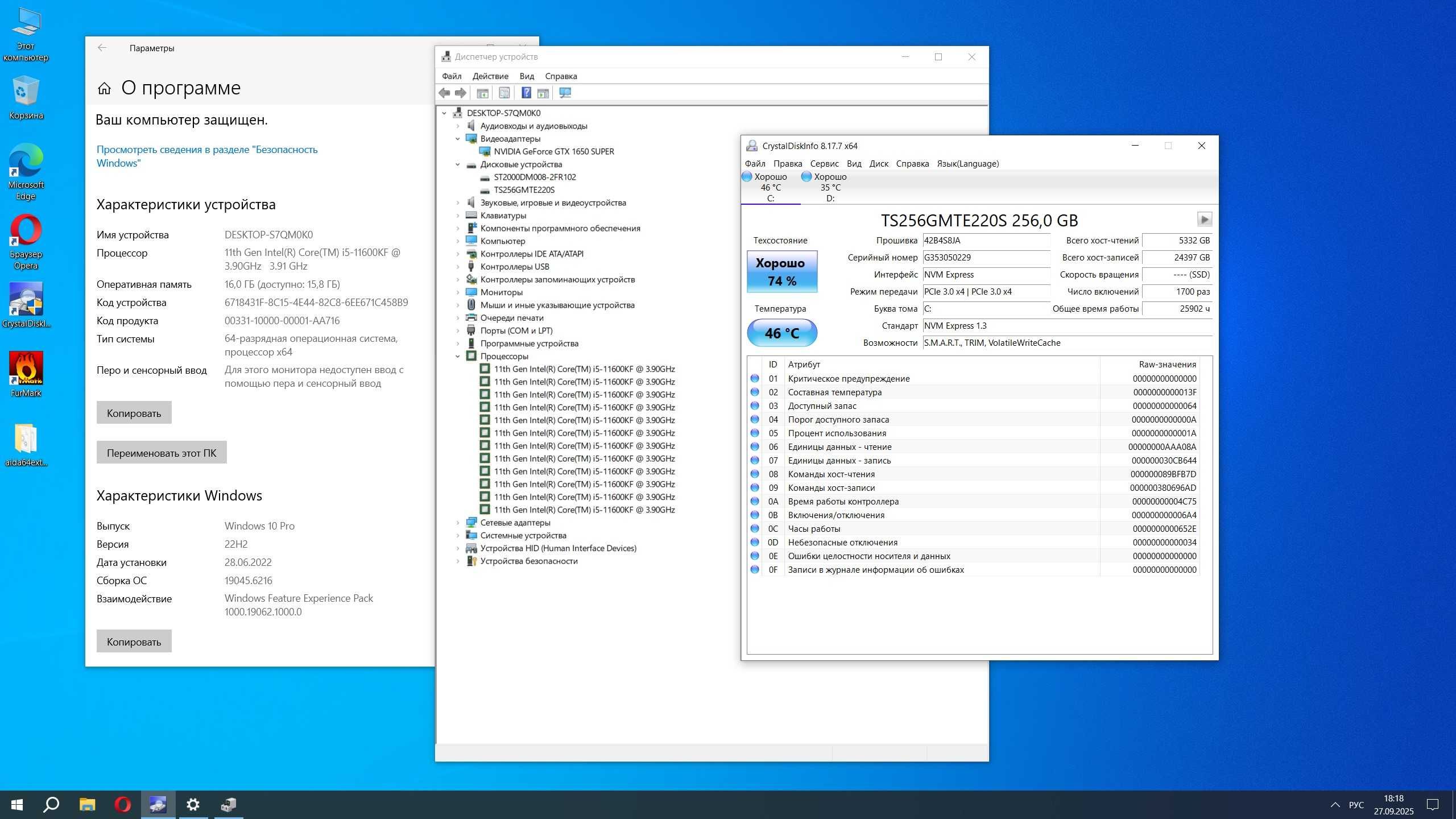Open the notification center icon
Image resolution: width=1456 pixels, height=819 pixels.
1433,805
